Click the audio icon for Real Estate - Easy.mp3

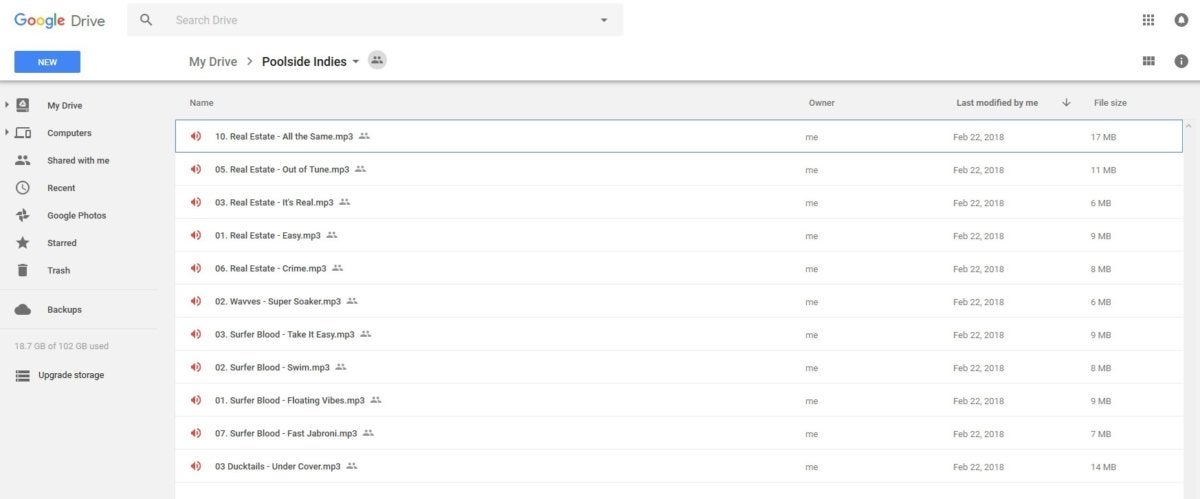click(x=196, y=235)
